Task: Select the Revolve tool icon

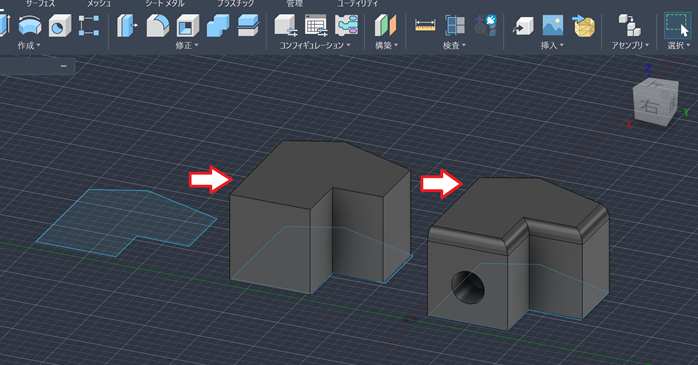Action: tap(30, 25)
